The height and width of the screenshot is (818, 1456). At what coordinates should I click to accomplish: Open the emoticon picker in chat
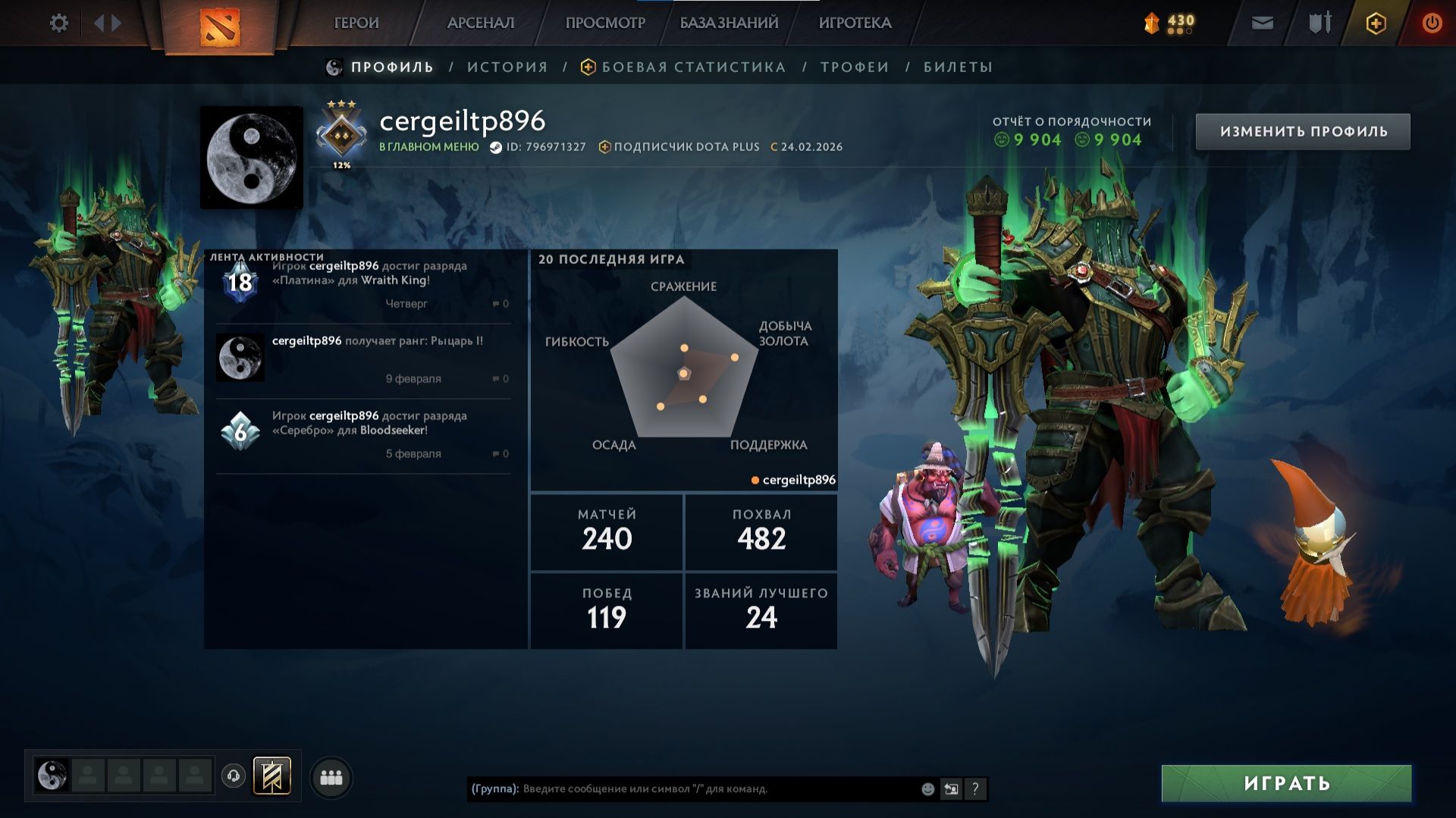(927, 789)
